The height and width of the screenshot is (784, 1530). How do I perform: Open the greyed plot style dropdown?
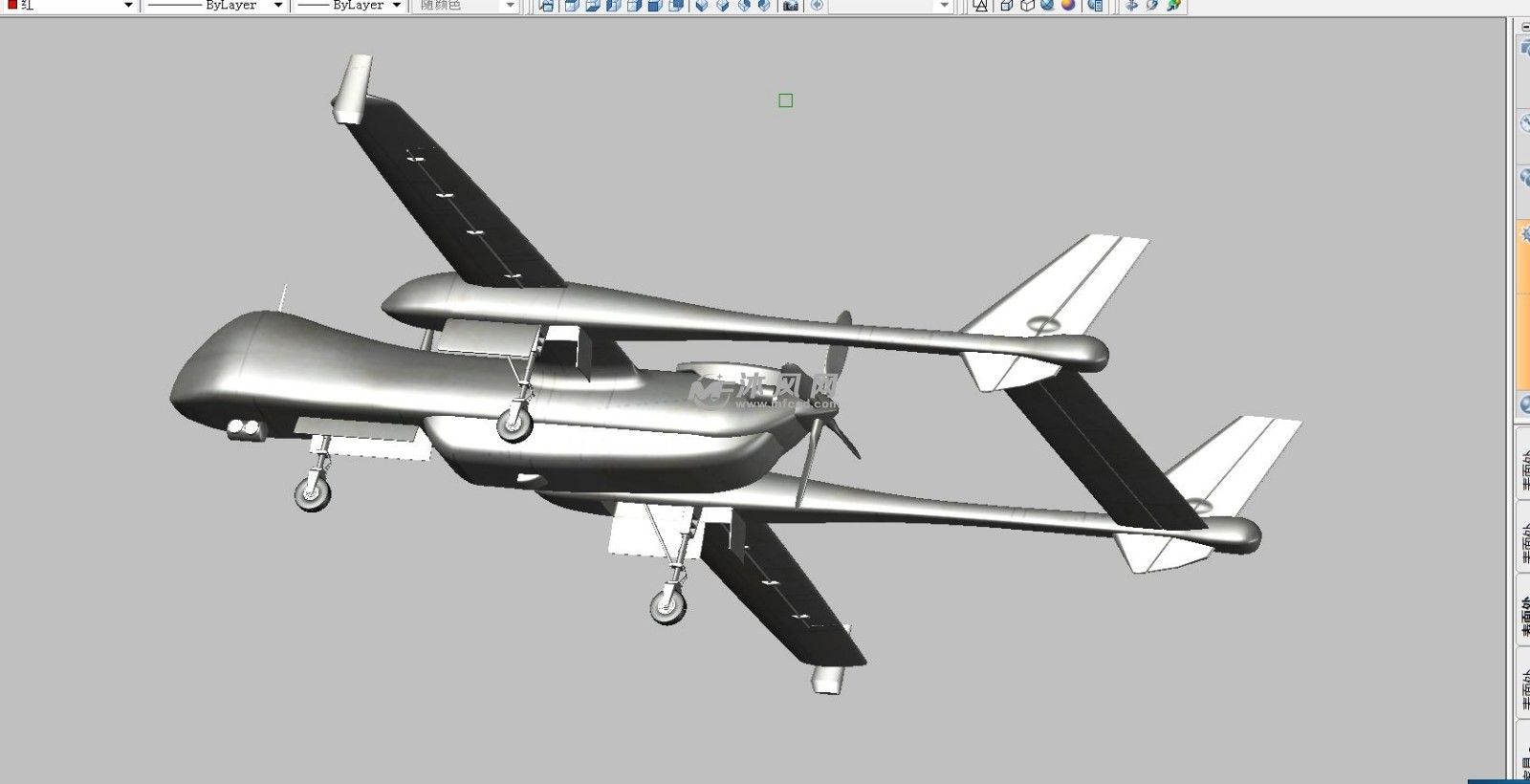[510, 6]
